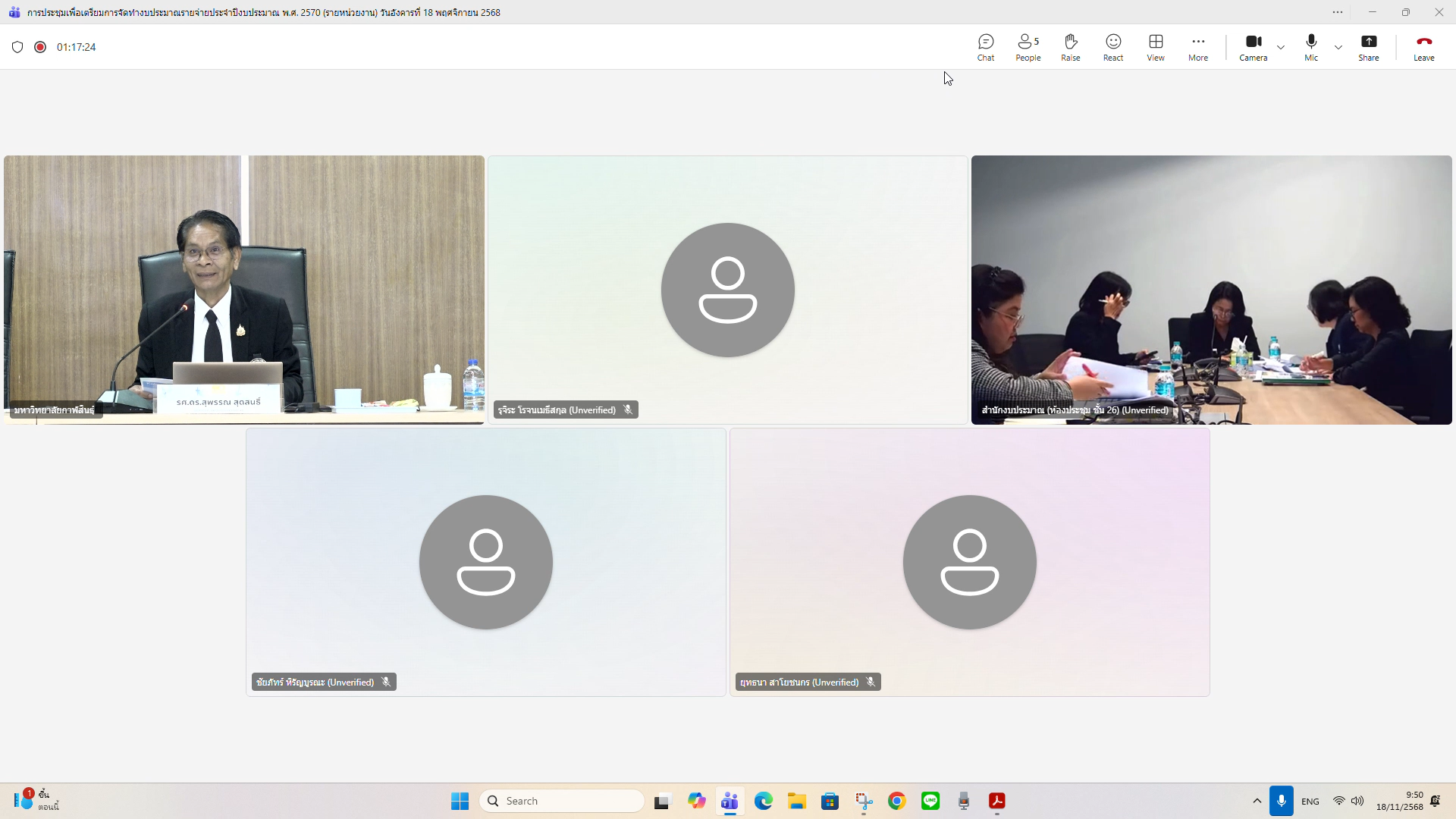Image resolution: width=1456 pixels, height=819 pixels.
Task: Click the taskbar Search box
Action: coord(562,801)
